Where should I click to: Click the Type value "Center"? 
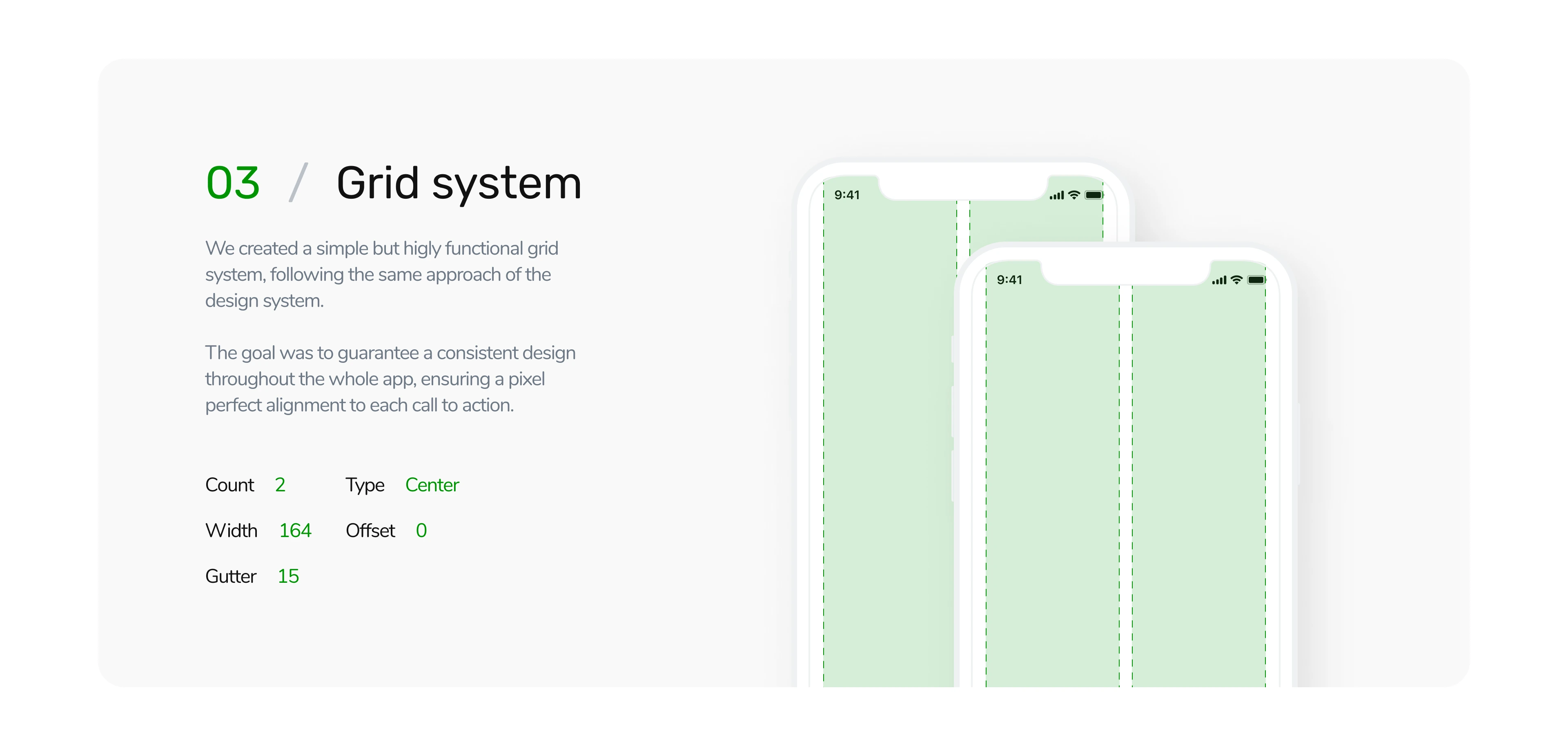[432, 485]
